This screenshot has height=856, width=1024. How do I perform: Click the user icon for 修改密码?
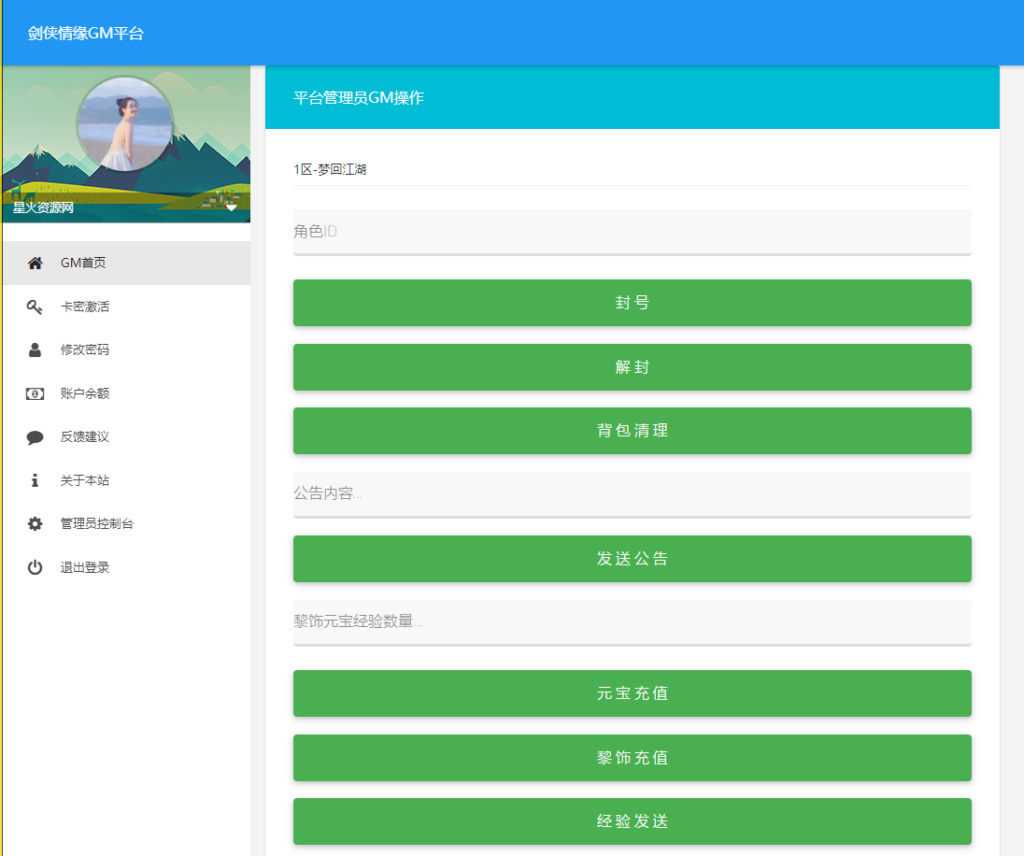[x=35, y=350]
